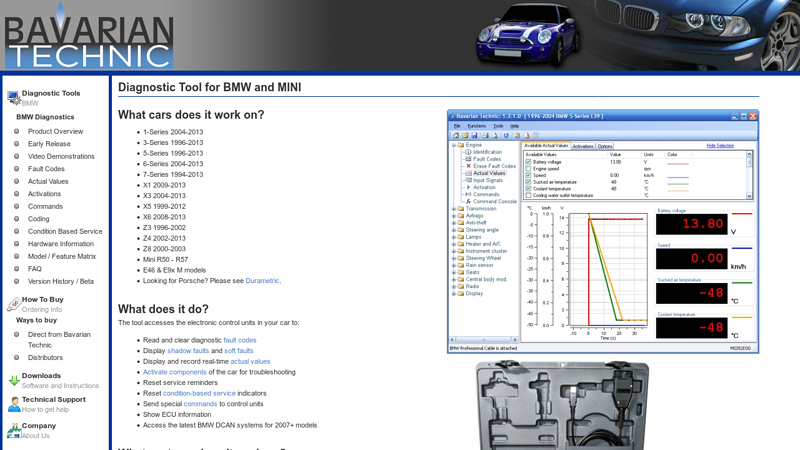Select the bullet beside Product Overview

coord(16,131)
